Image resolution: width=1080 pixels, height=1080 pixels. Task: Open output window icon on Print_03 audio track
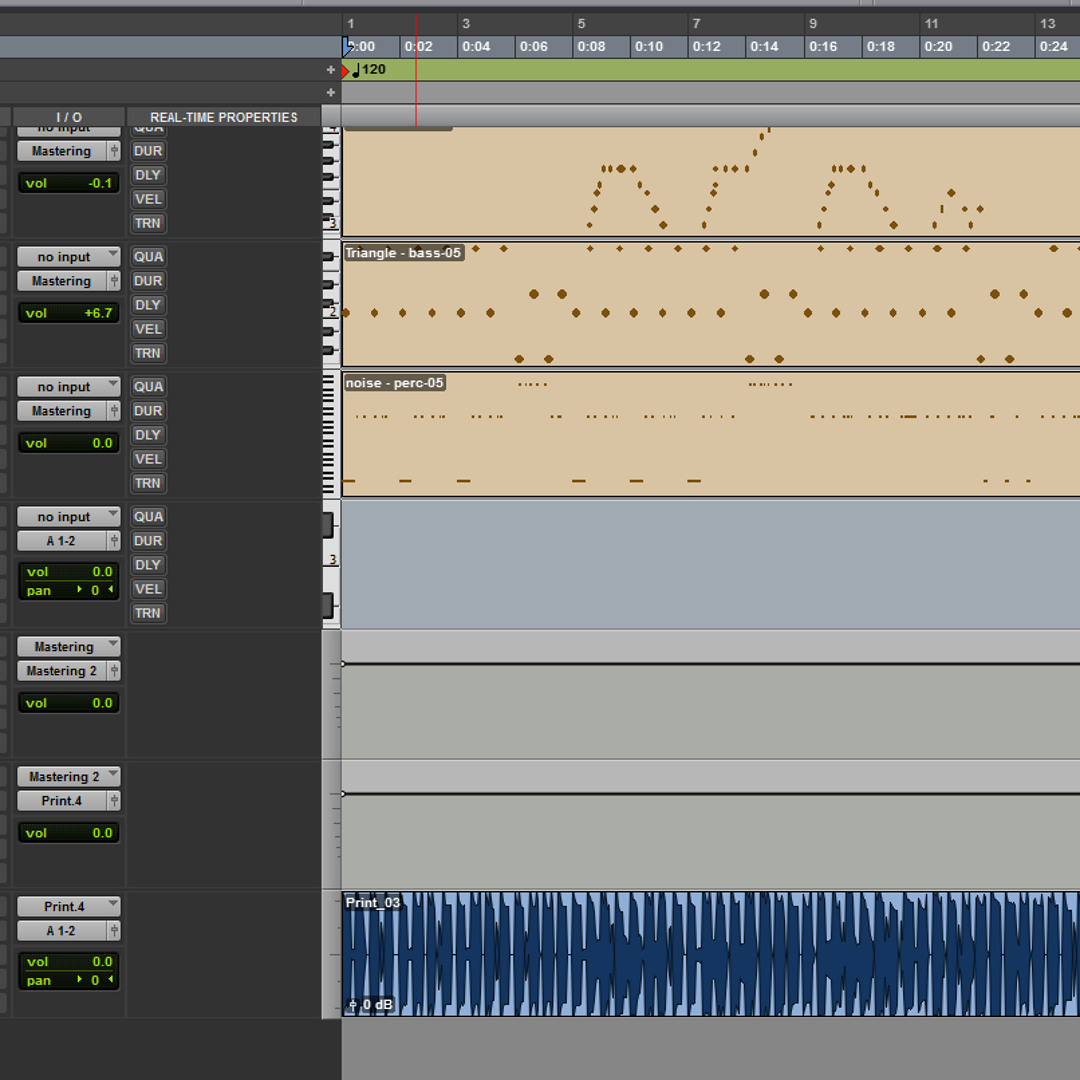tap(114, 931)
